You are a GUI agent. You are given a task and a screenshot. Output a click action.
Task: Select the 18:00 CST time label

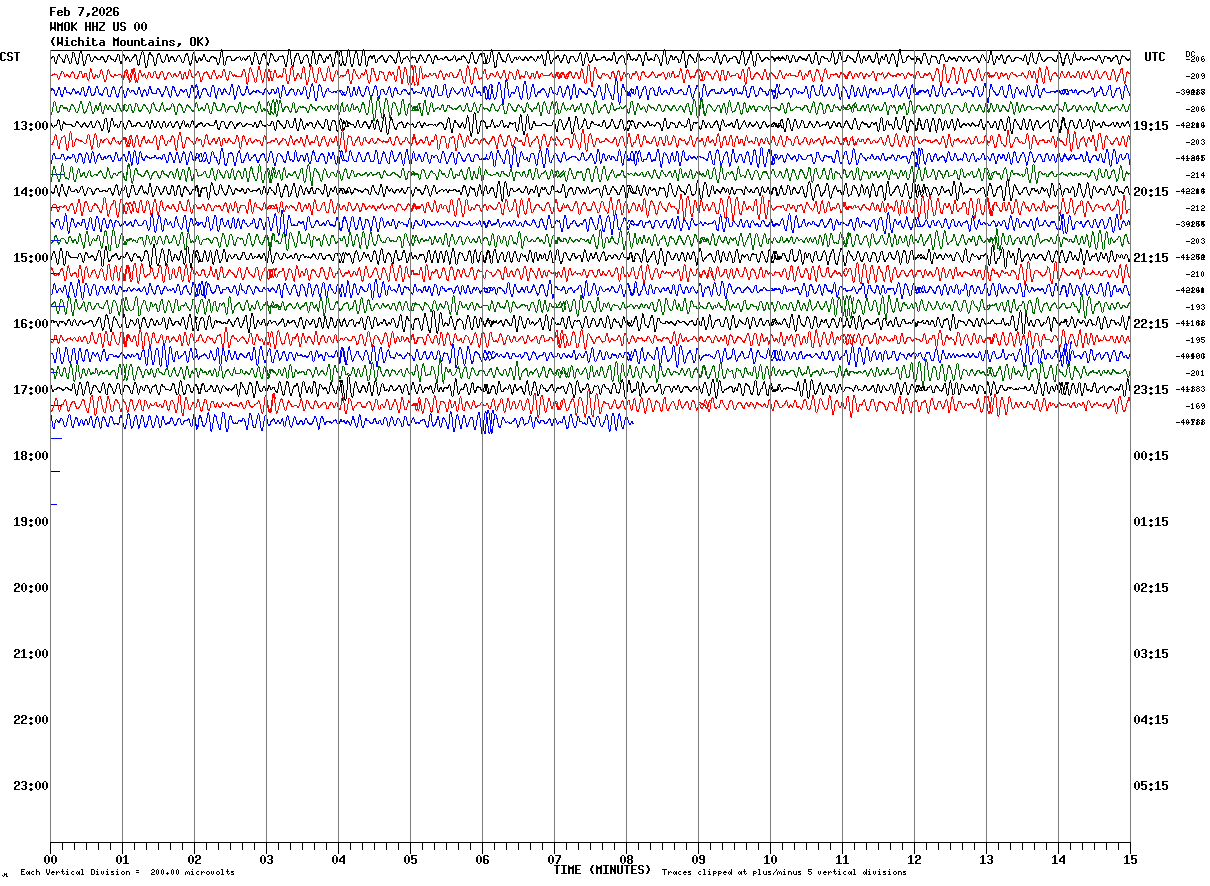click(x=31, y=456)
